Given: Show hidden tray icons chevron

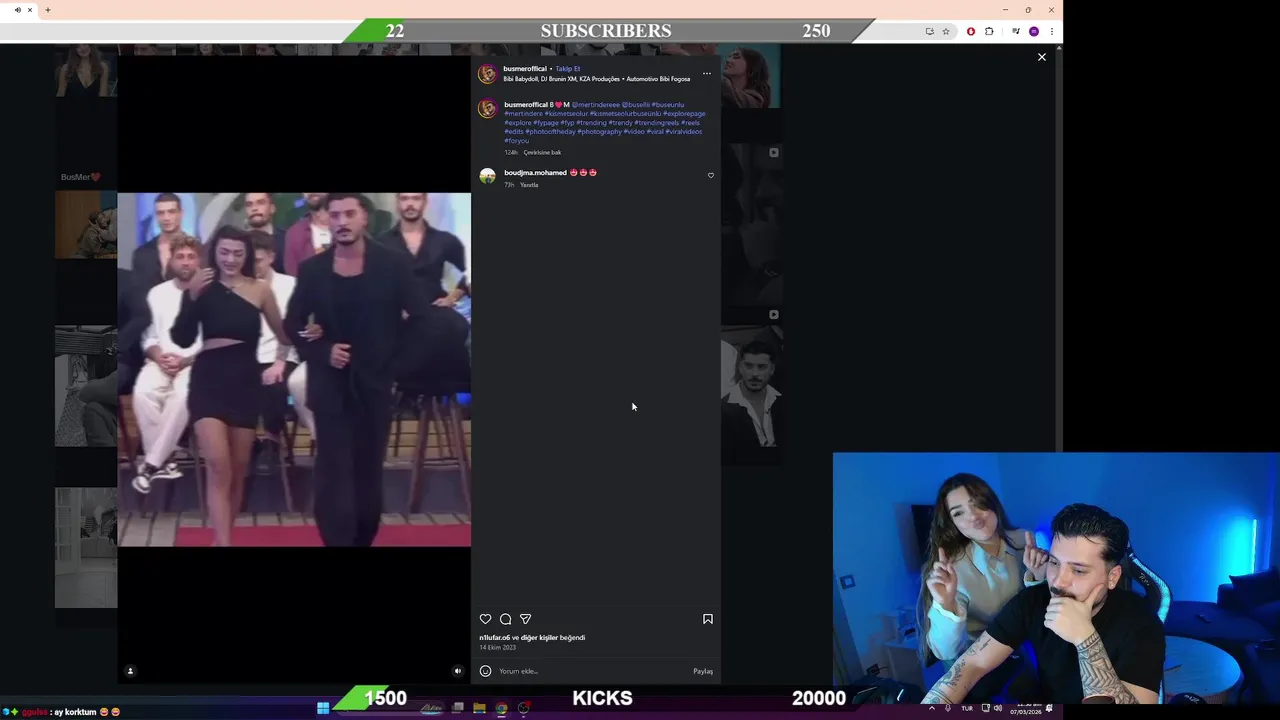Looking at the screenshot, I should tap(932, 708).
